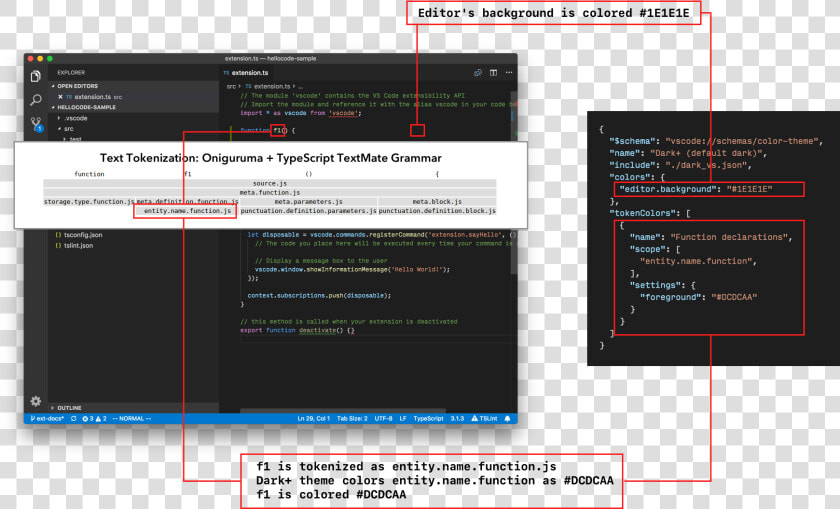This screenshot has width=840, height=509.
Task: Click the "tokenColors" key in JSON
Action: pos(642,213)
